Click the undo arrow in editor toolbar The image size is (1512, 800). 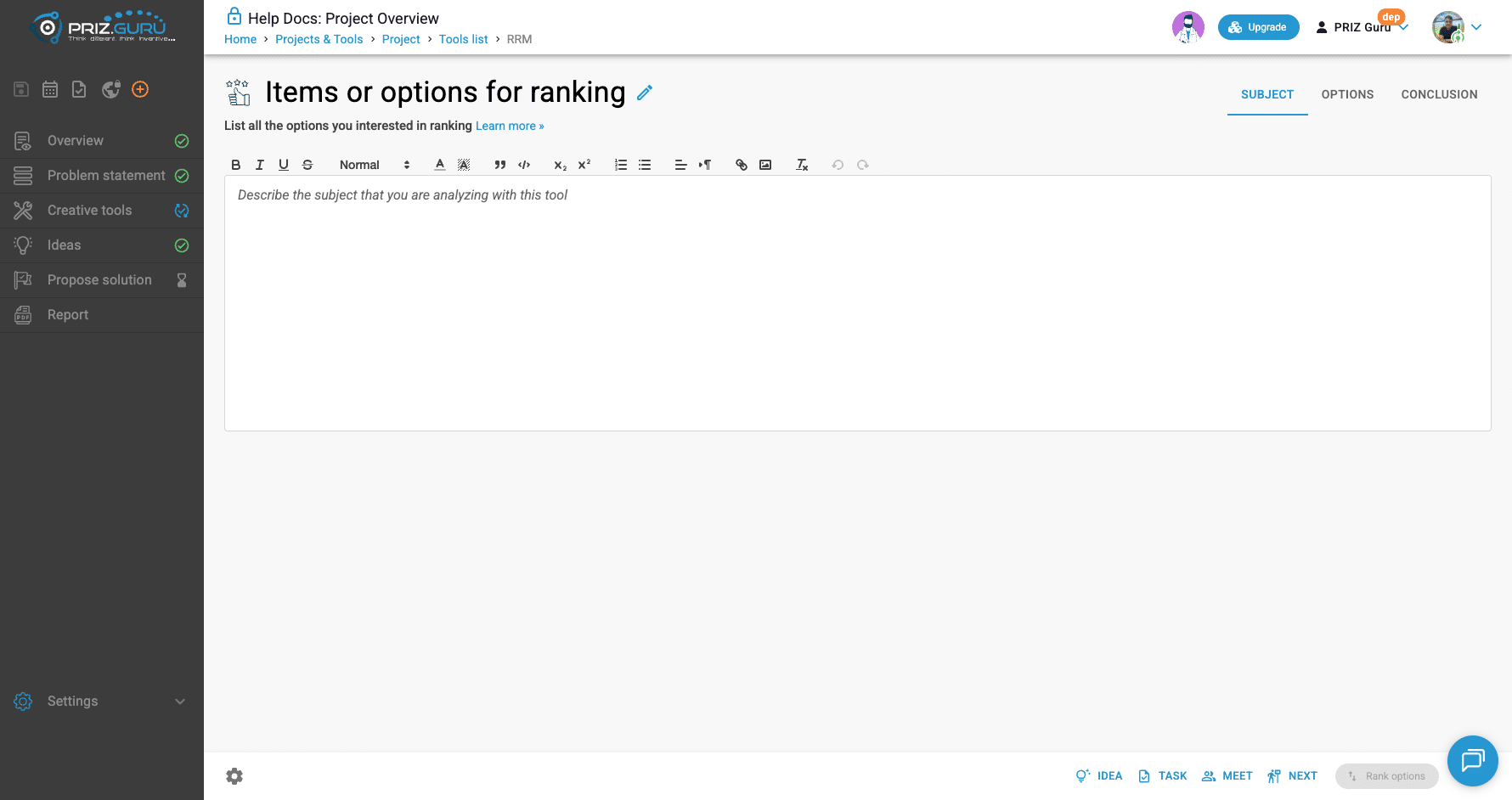(x=838, y=165)
